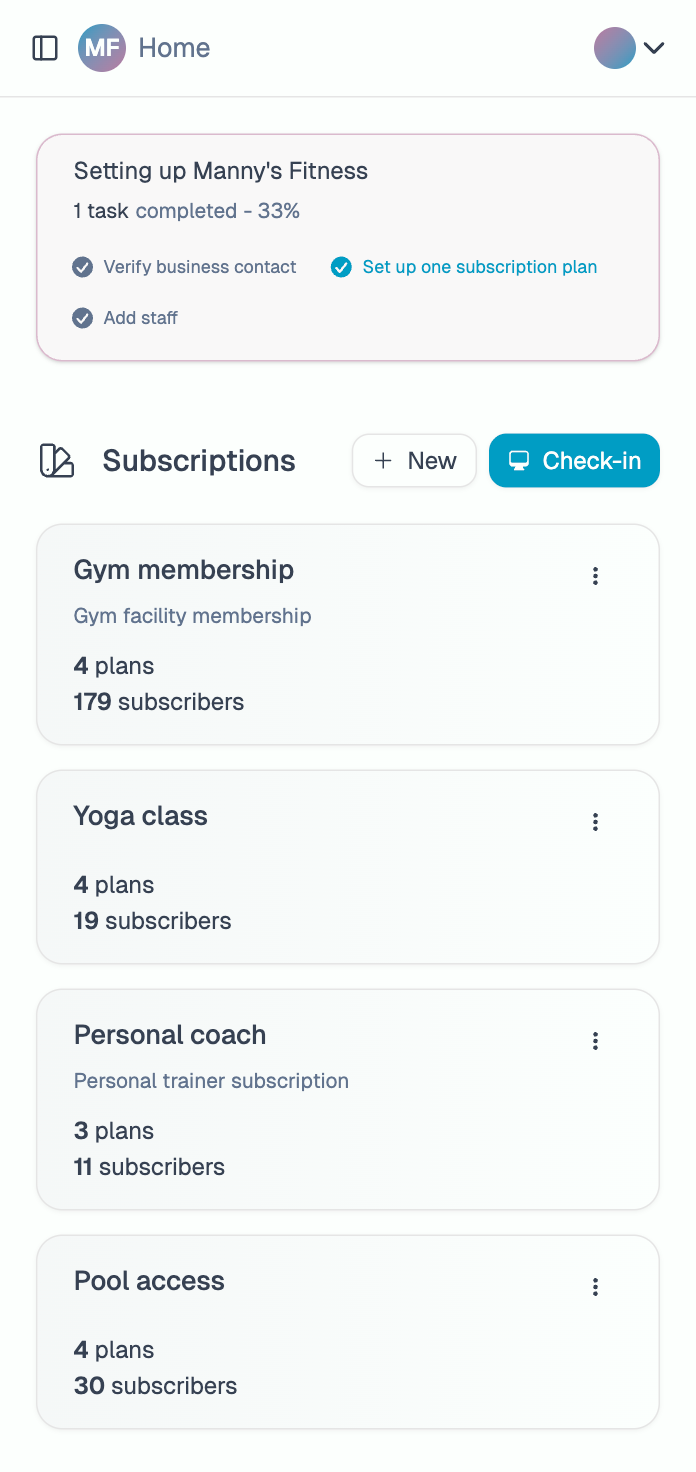This screenshot has width=696, height=1472.
Task: Open the setup tasks panel
Action: (348, 246)
